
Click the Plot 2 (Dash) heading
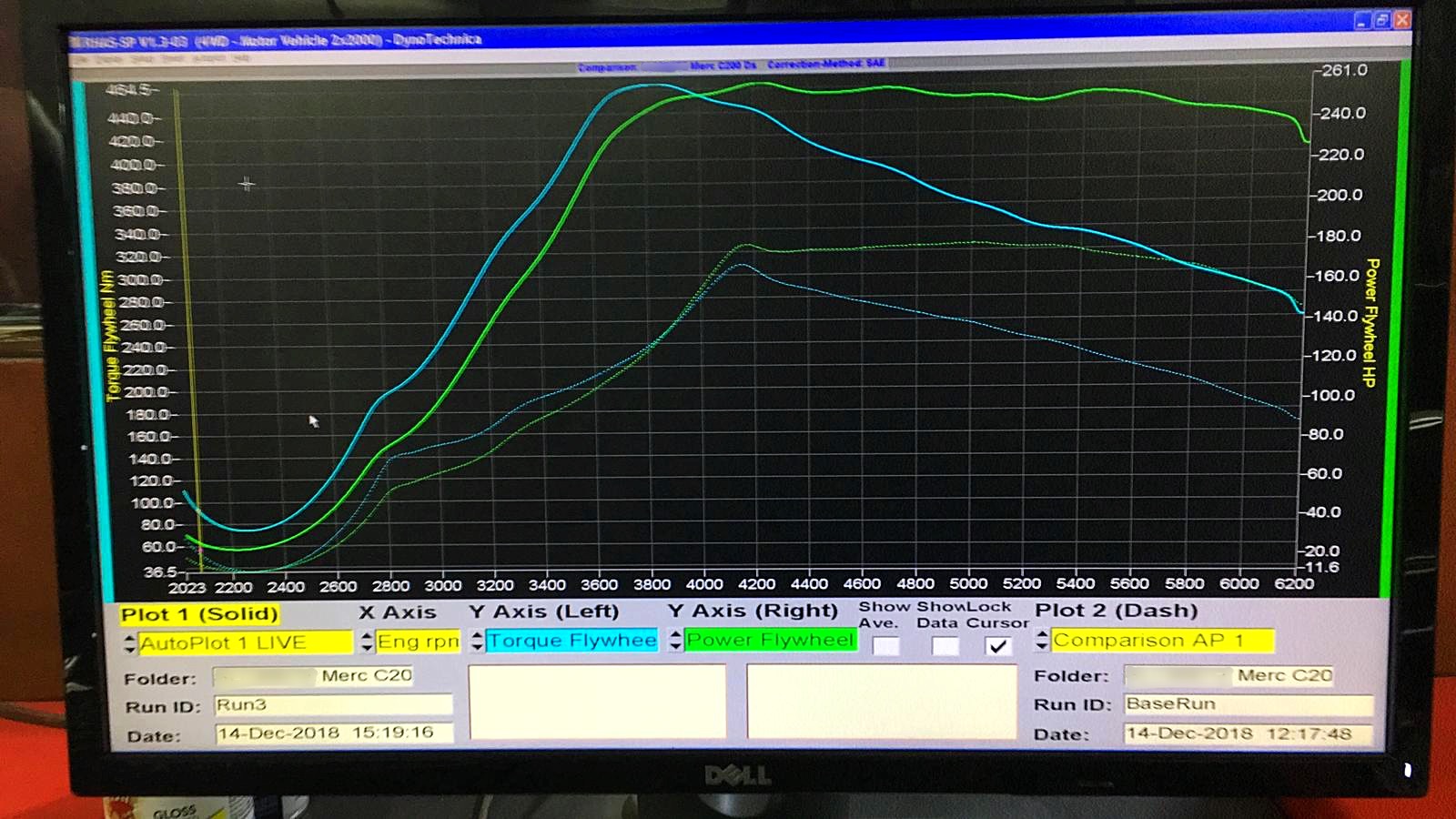tap(1117, 611)
